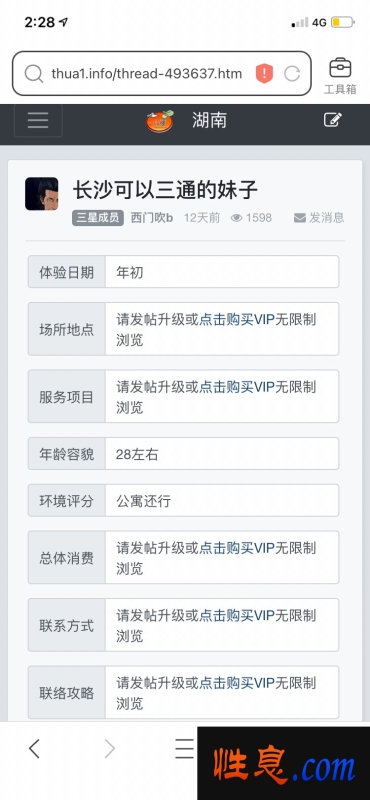This screenshot has height=800, width=370.
Task: Tap the 三星成员 member badge
Action: [98, 218]
